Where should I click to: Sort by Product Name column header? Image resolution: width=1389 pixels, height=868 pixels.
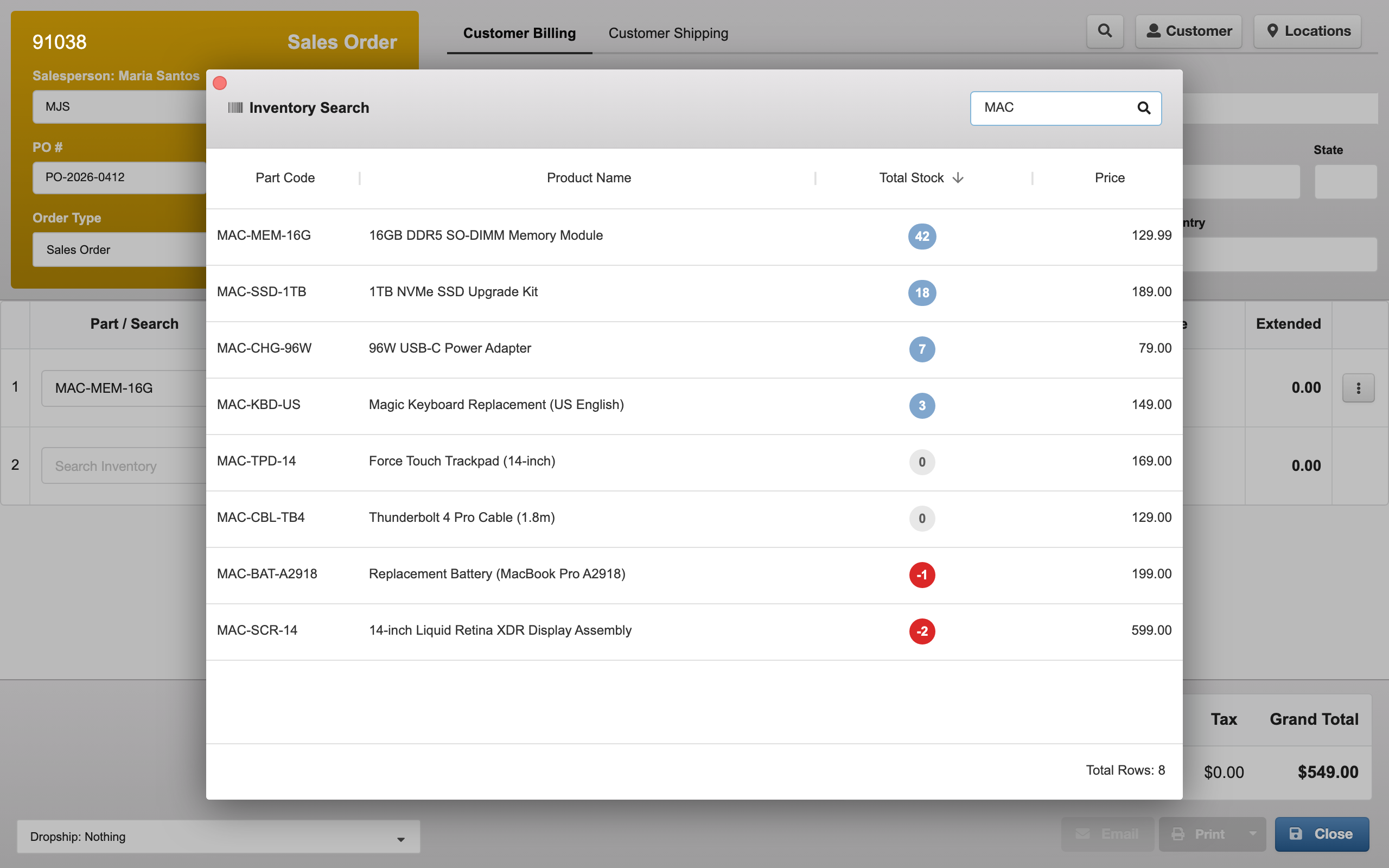tap(589, 178)
